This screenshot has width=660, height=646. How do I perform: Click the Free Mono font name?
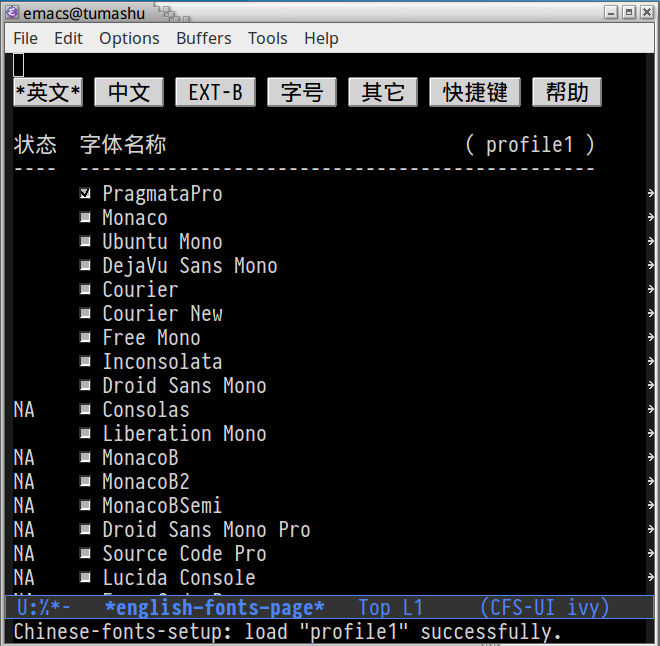click(x=152, y=338)
